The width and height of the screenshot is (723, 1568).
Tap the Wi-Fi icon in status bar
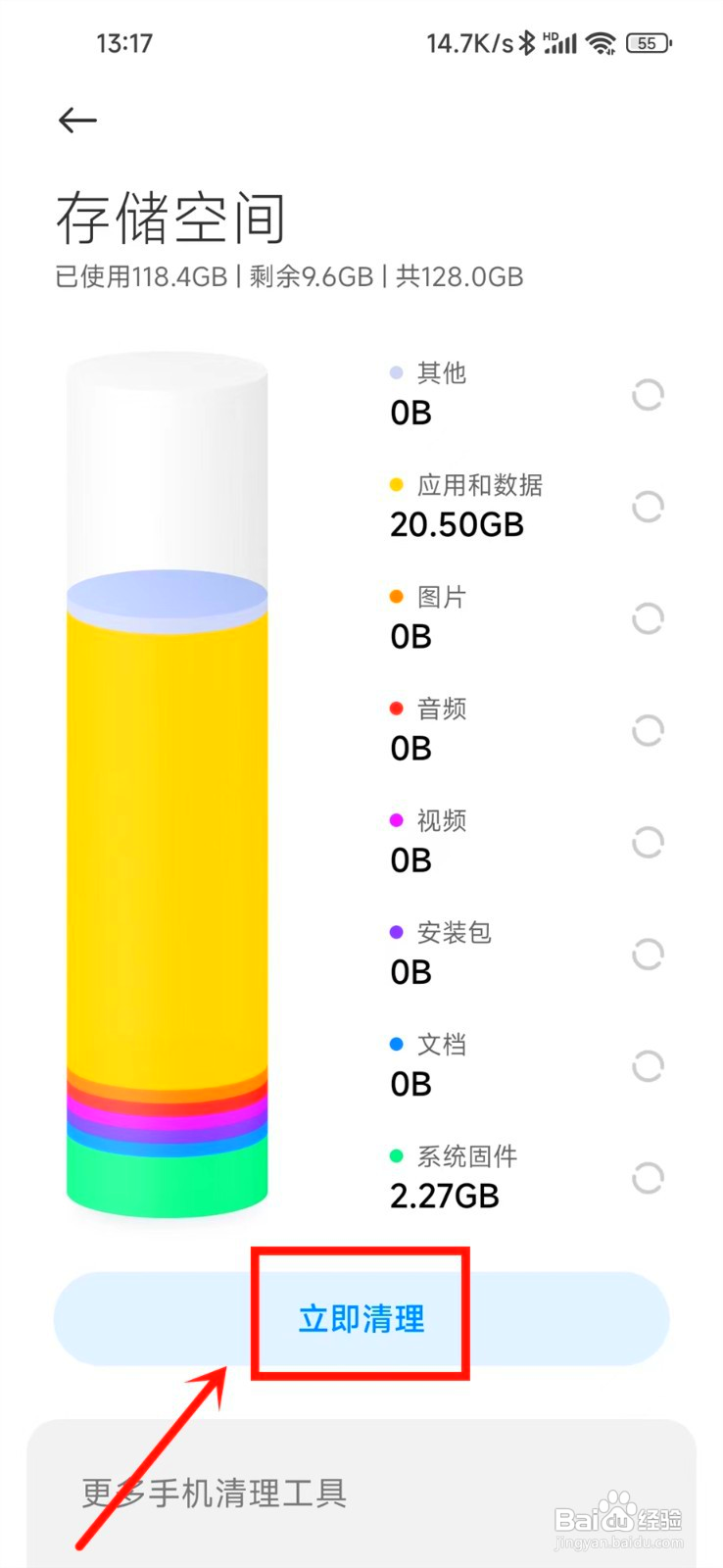tap(601, 43)
